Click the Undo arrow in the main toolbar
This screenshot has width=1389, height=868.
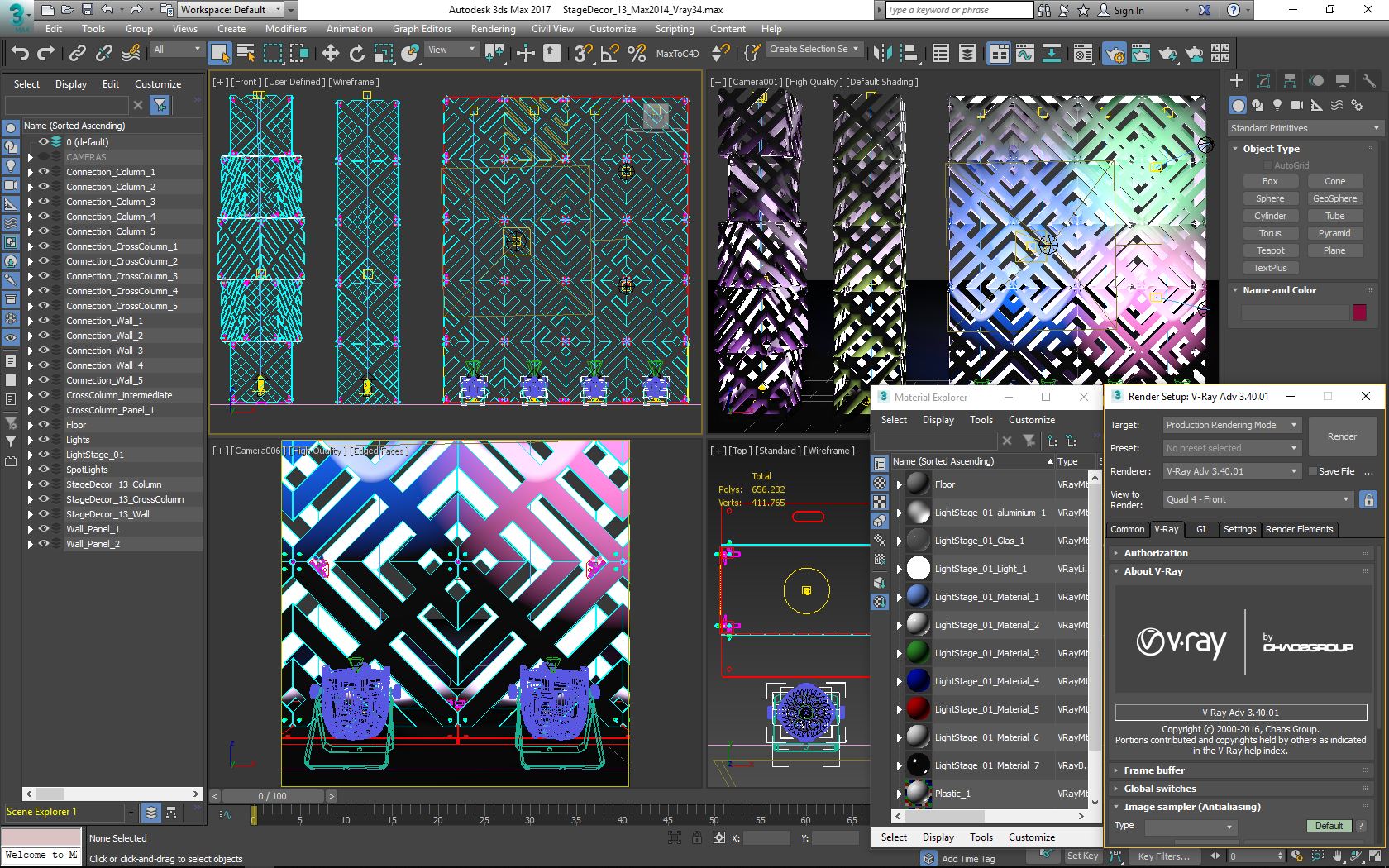pyautogui.click(x=20, y=54)
